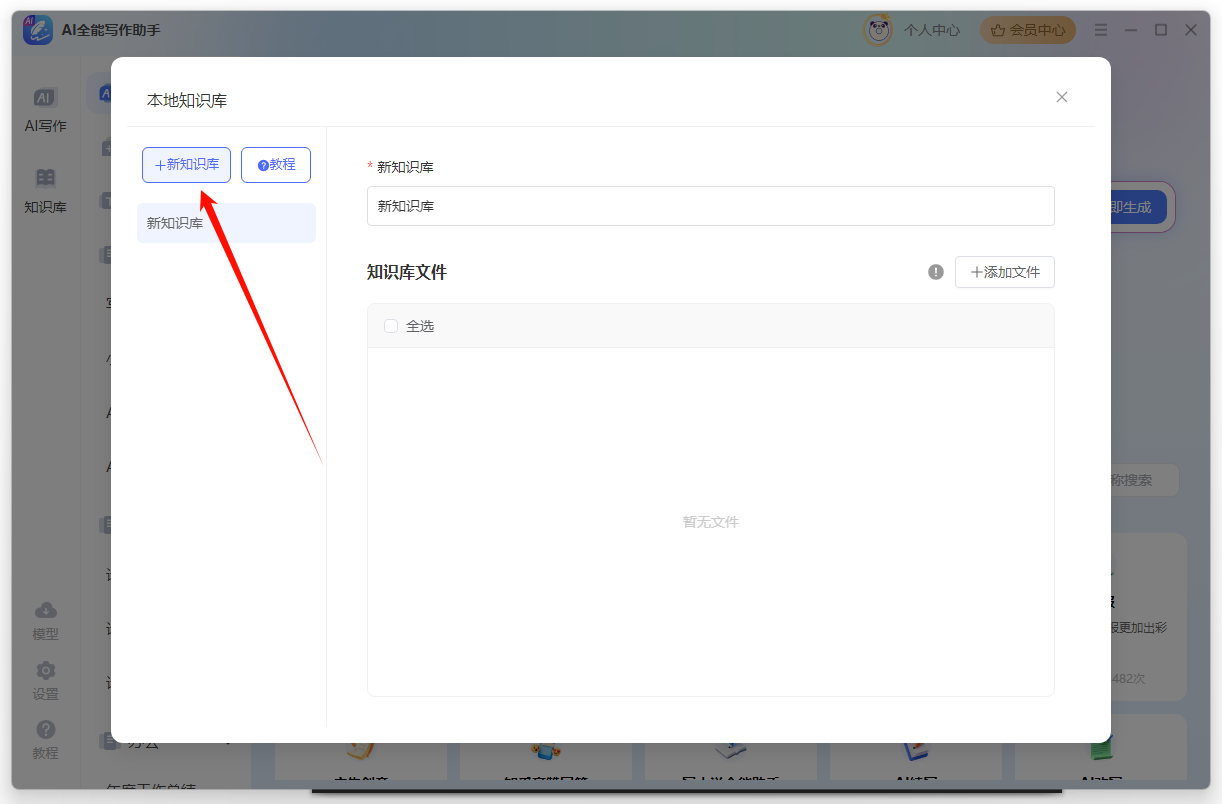Click the +添加文件 add file button

point(1004,271)
